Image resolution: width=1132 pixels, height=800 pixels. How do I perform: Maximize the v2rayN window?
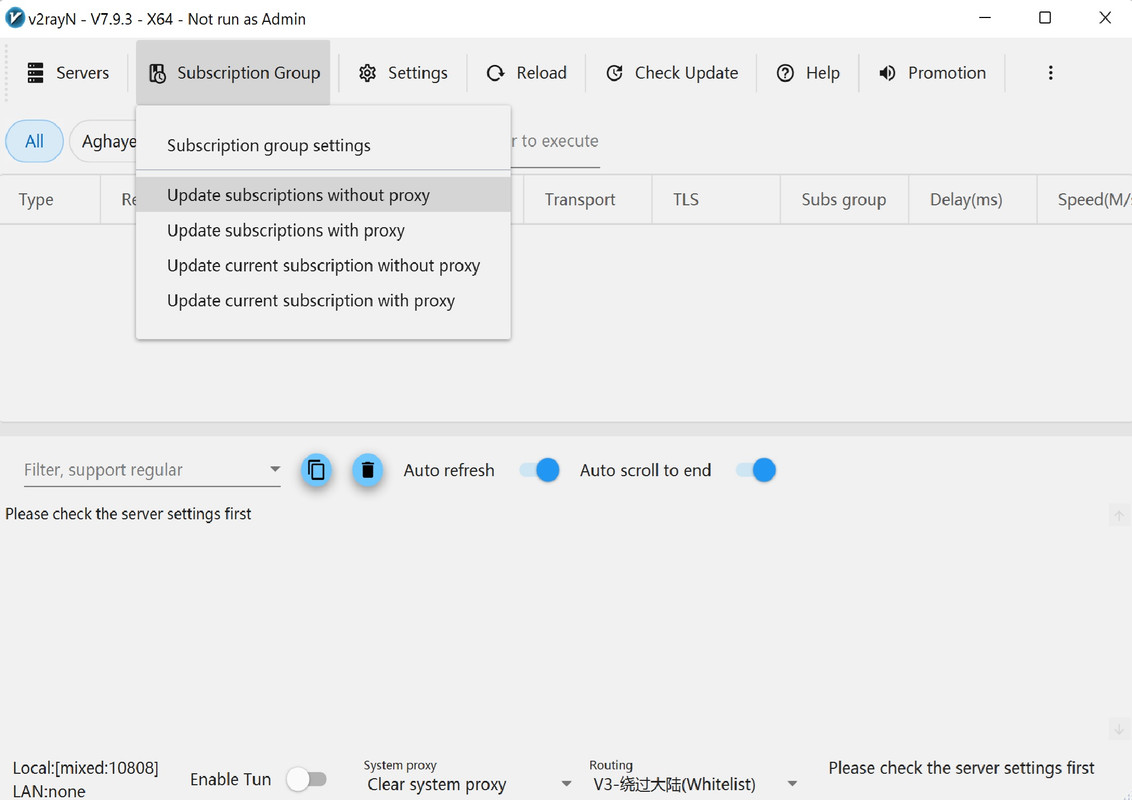[x=1045, y=18]
